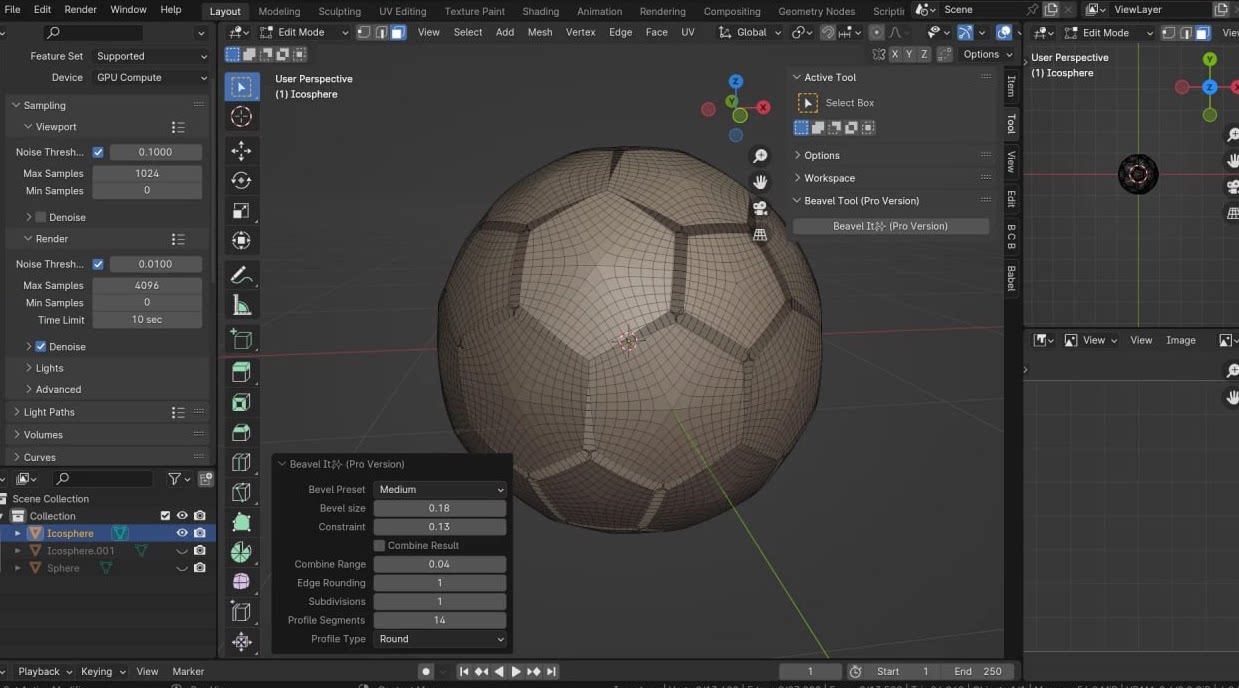The image size is (1239, 688).
Task: Select the Rotate tool
Action: click(x=241, y=181)
